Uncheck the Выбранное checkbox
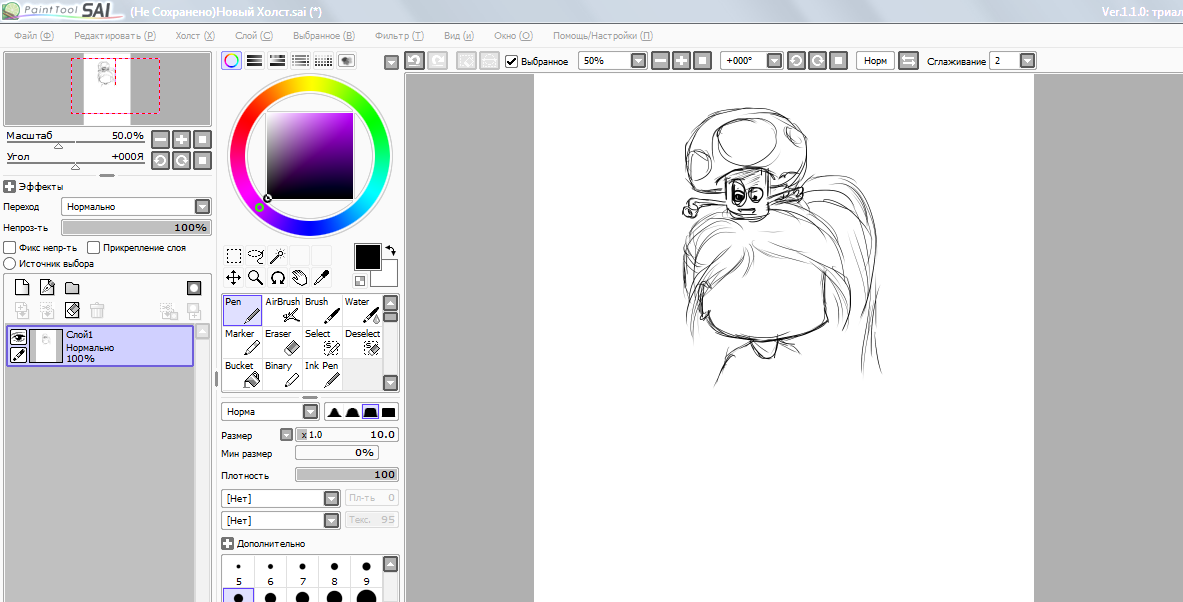This screenshot has width=1183, height=602. pyautogui.click(x=512, y=60)
